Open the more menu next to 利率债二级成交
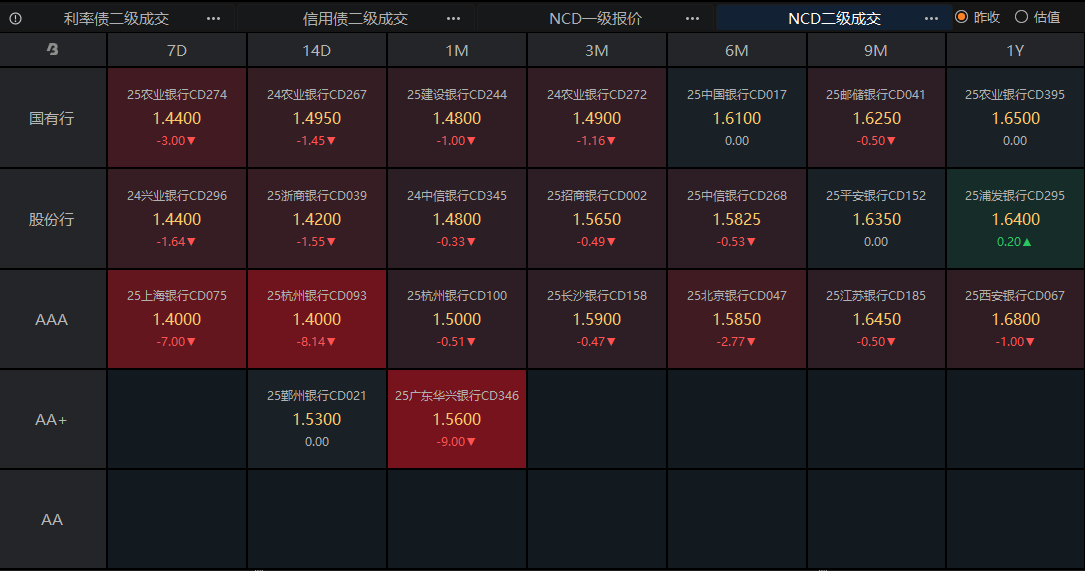The width and height of the screenshot is (1085, 571). (213, 19)
